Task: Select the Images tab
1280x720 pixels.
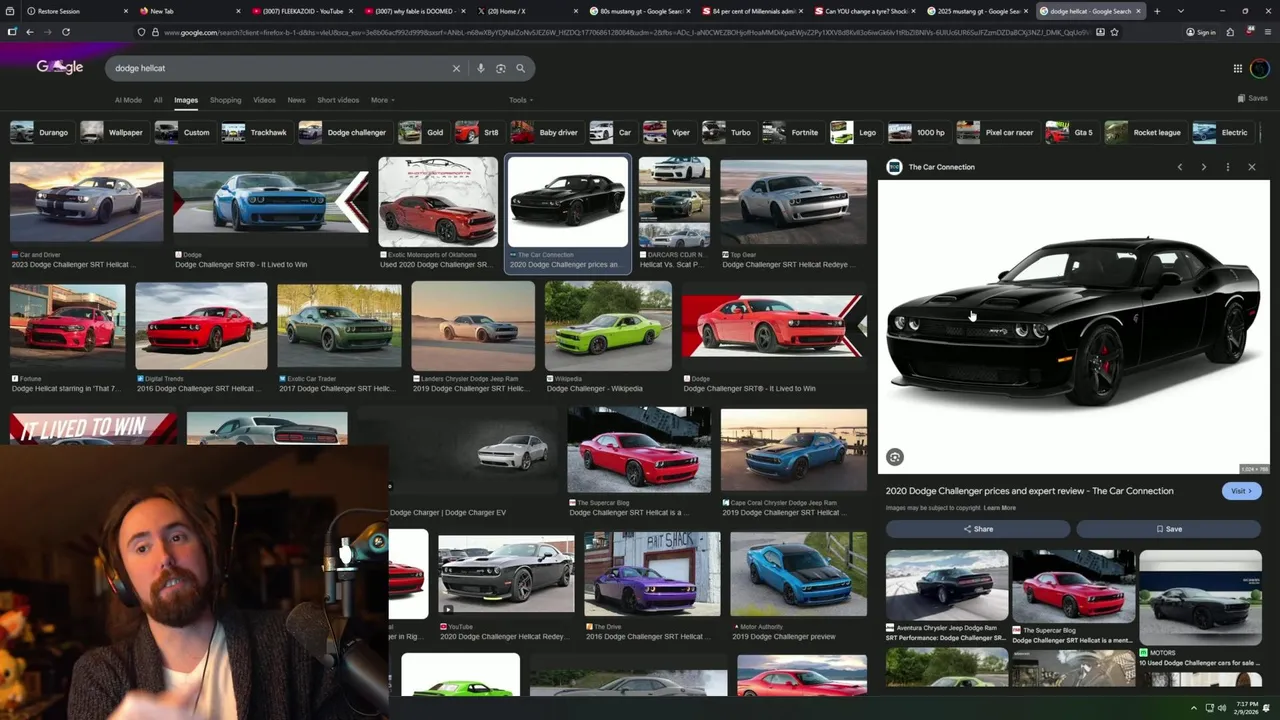Action: [x=186, y=100]
